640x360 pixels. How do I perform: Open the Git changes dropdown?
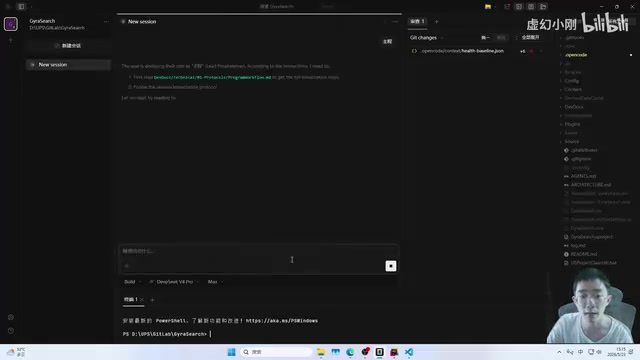[427, 38]
